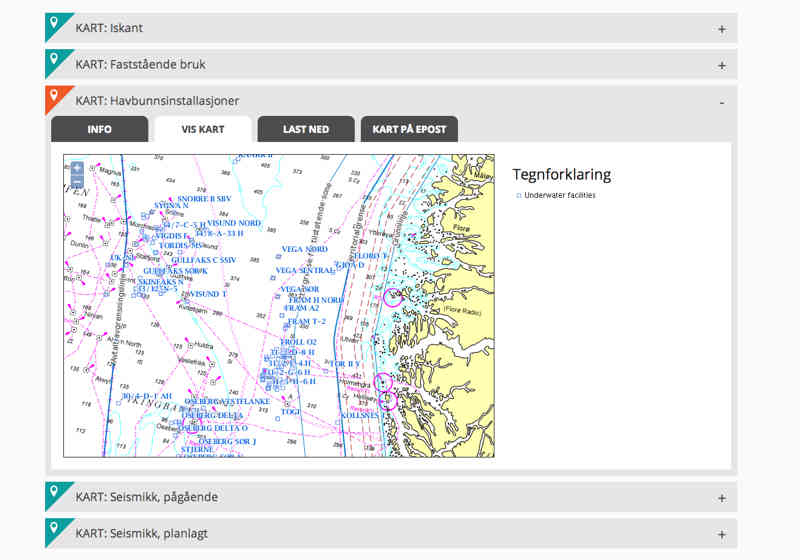Select the VIS KART tab
This screenshot has width=800, height=560.
(202, 130)
